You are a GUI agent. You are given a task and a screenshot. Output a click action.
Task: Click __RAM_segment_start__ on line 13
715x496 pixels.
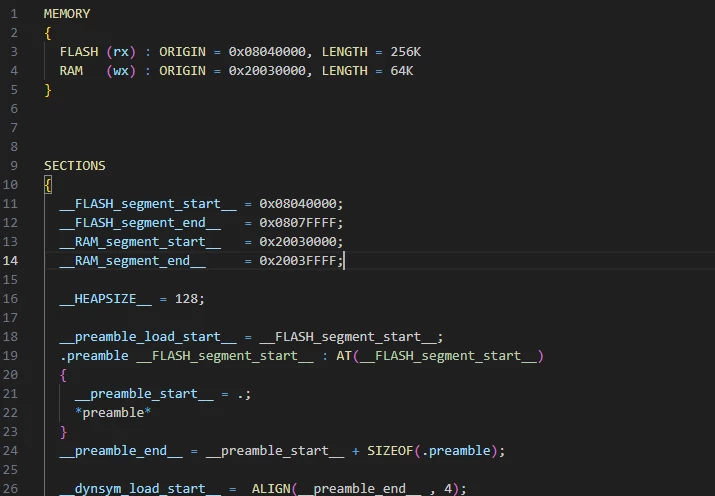click(x=140, y=242)
